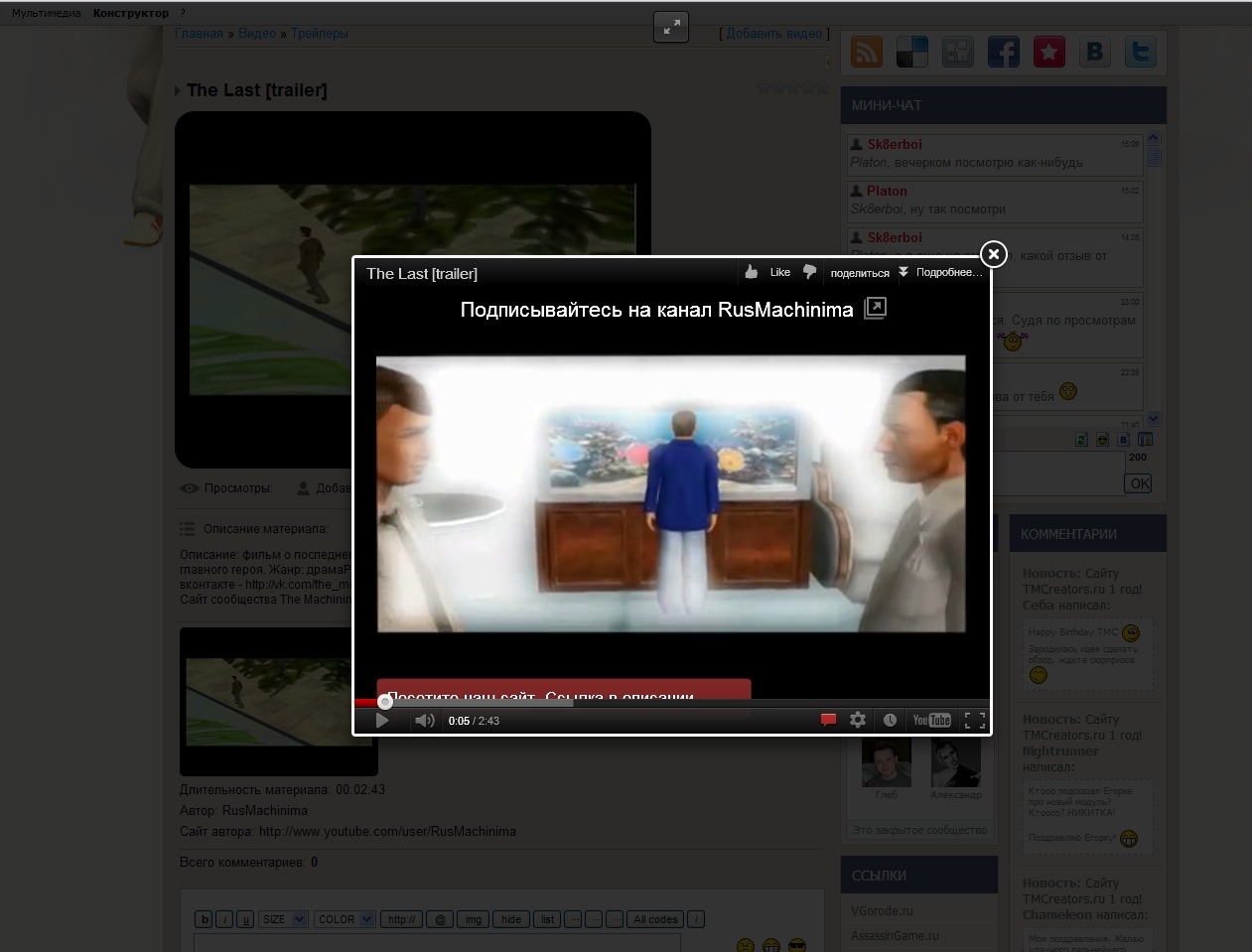Open the RusMachinima channel pop-out icon
The image size is (1252, 952).
coord(875,309)
